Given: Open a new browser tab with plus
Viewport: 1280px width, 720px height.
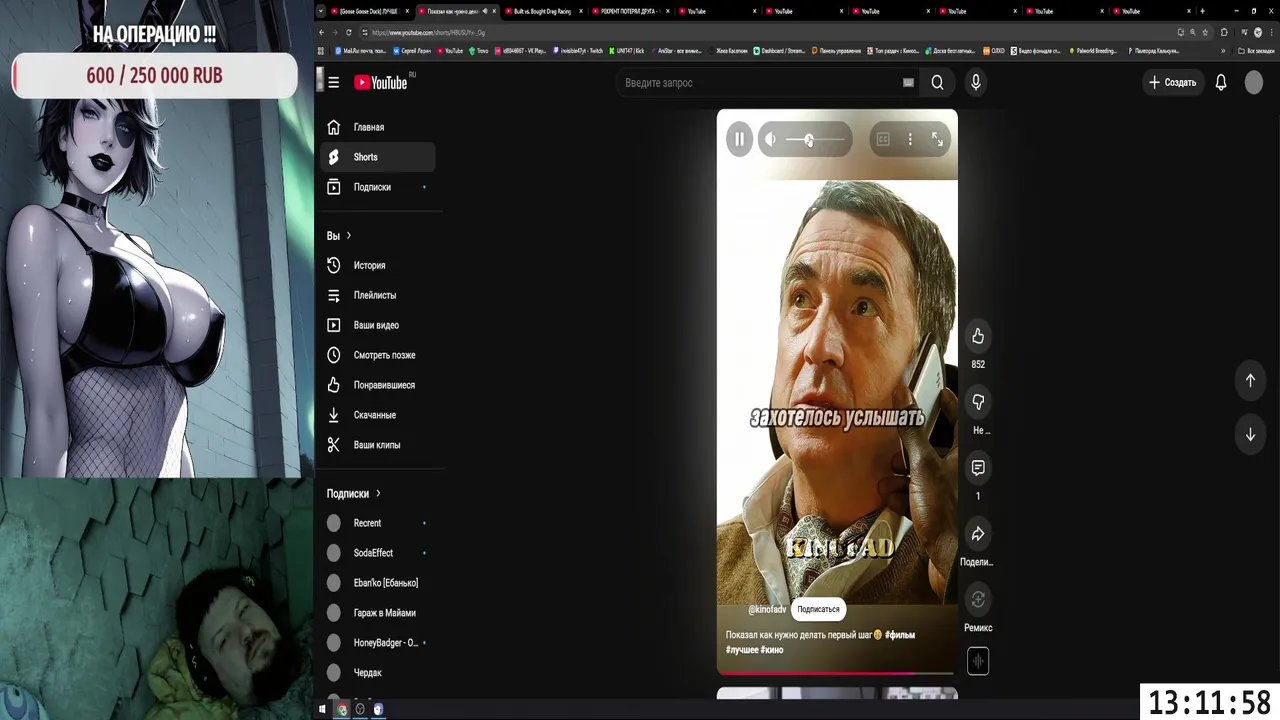Looking at the screenshot, I should point(1202,11).
